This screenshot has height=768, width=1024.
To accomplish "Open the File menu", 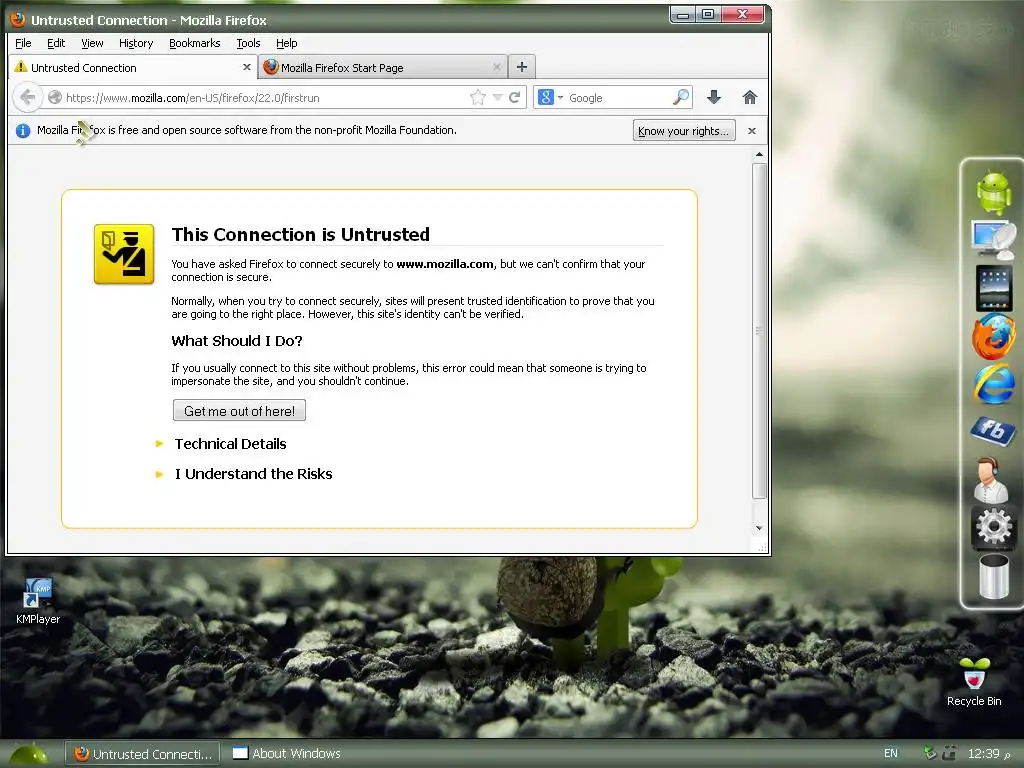I will click(23, 43).
